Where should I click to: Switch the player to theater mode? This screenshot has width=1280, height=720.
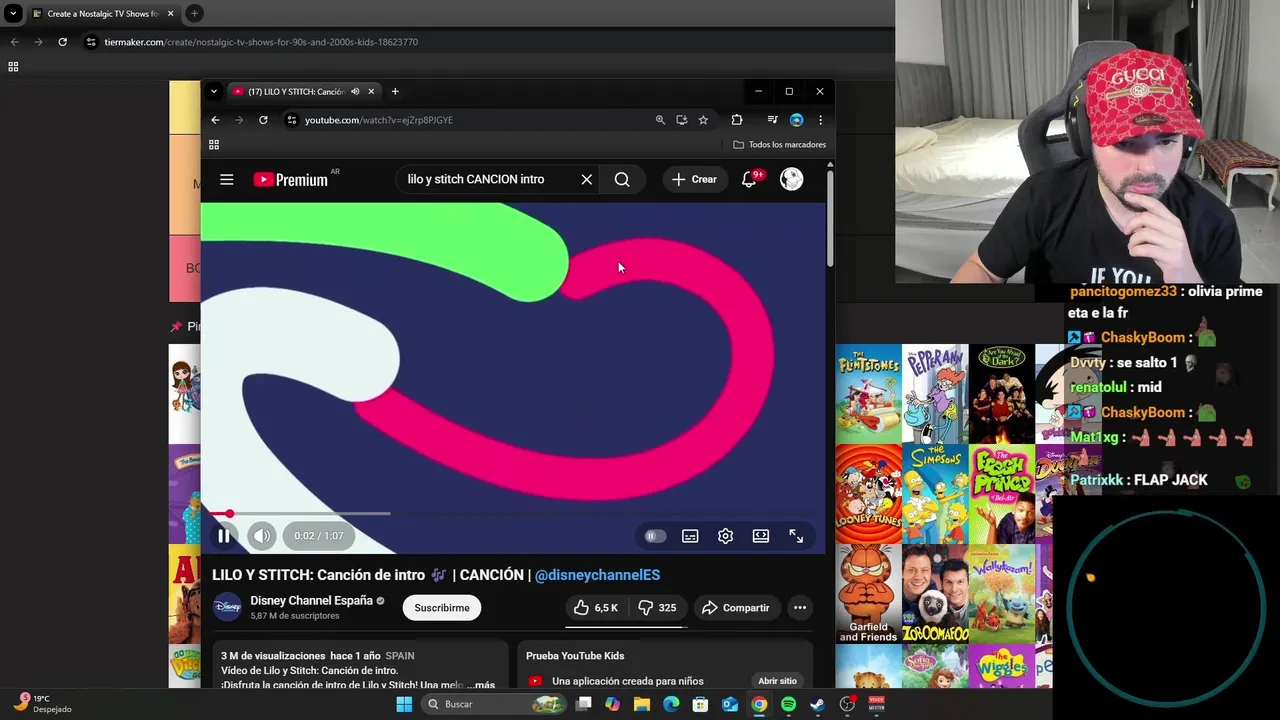(x=761, y=536)
